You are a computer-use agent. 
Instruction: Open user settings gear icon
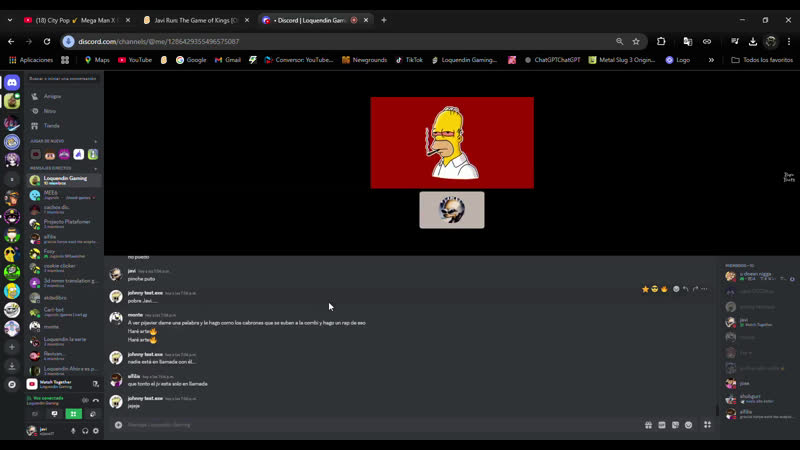(x=96, y=431)
